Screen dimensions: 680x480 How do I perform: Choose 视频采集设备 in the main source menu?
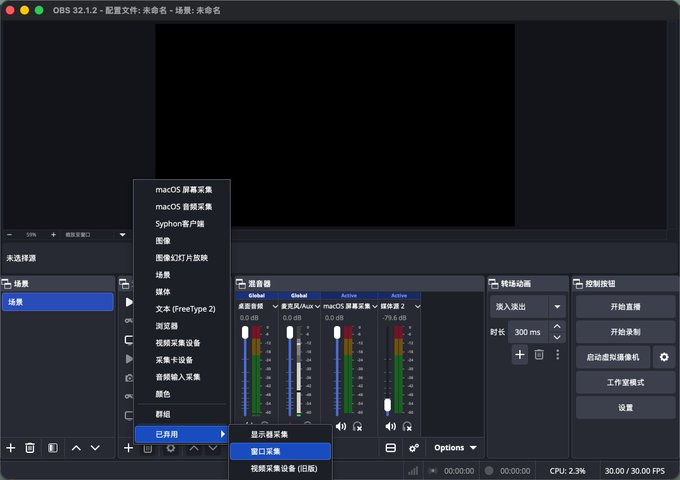click(x=182, y=343)
